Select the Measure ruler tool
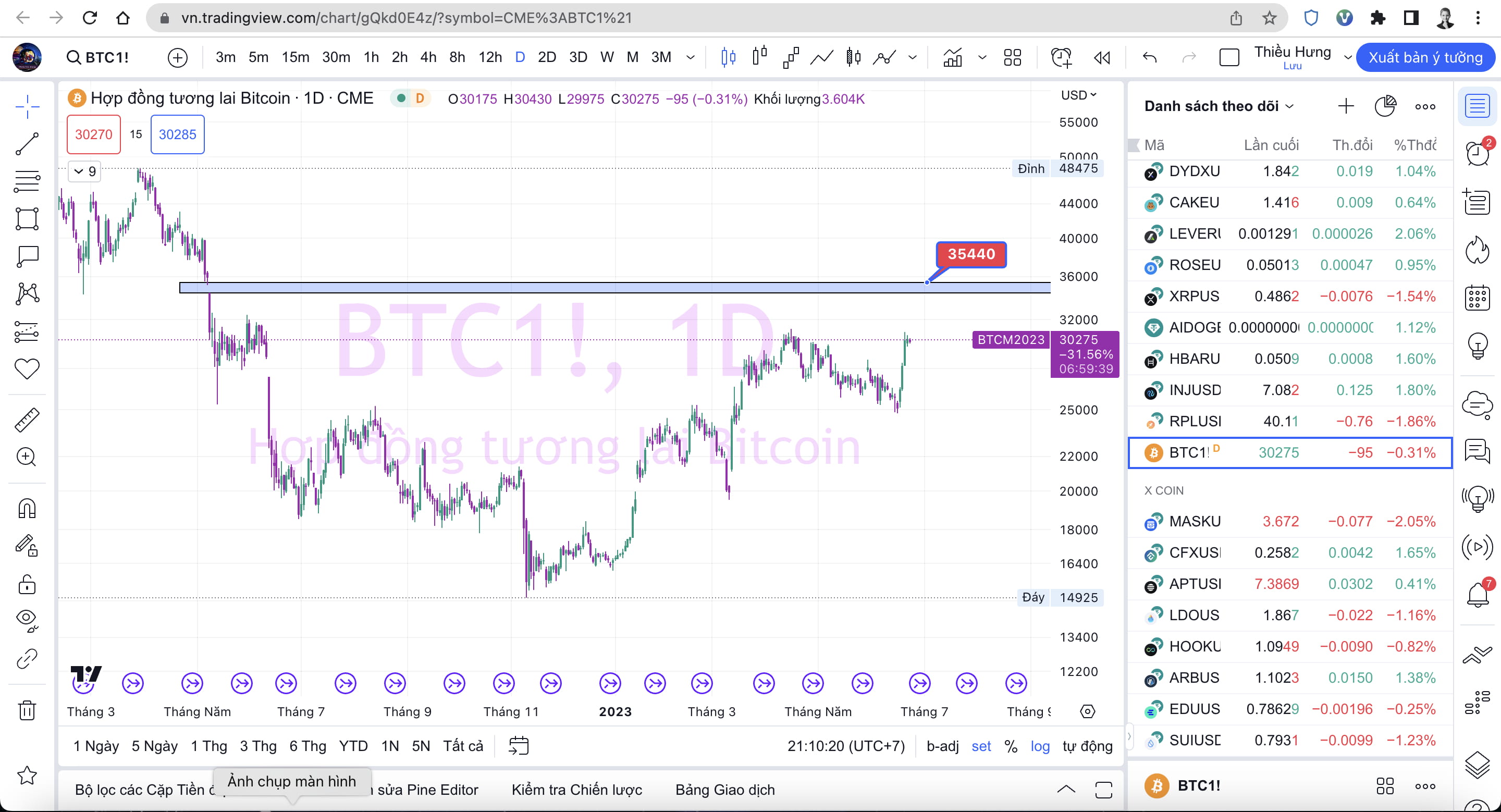This screenshot has height=812, width=1501. click(27, 419)
